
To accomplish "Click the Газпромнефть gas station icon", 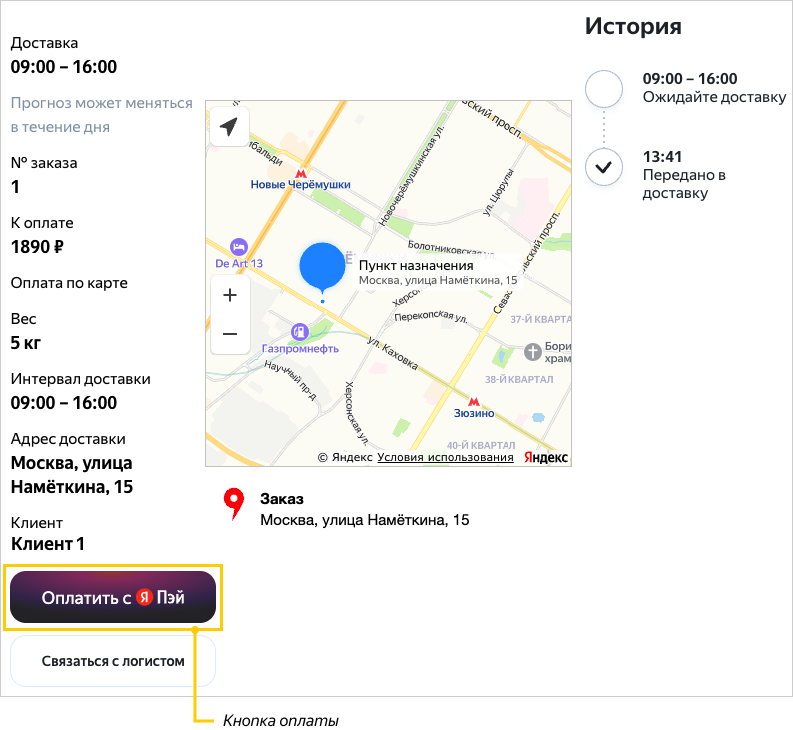I will click(299, 332).
